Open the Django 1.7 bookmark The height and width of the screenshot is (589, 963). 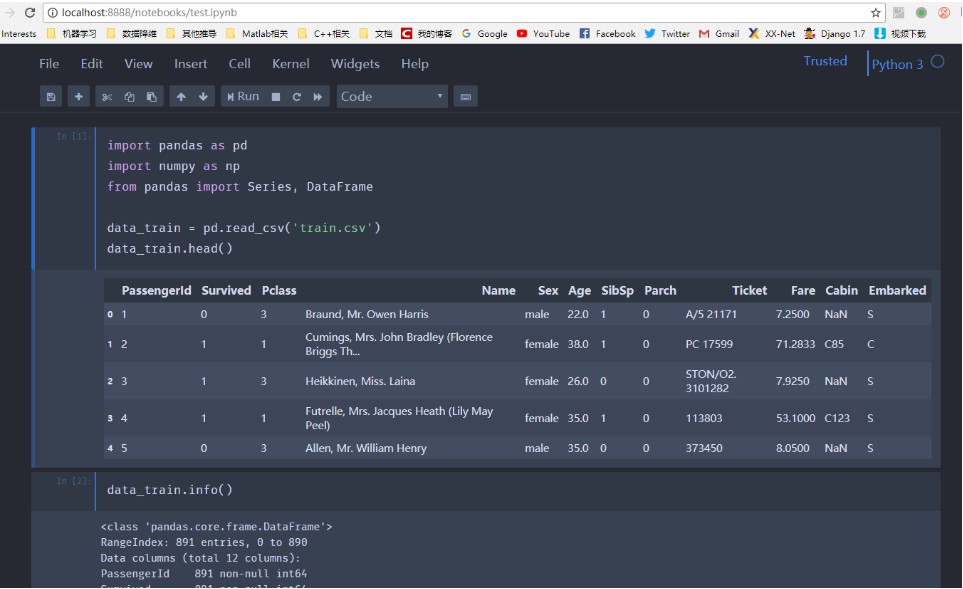(835, 34)
